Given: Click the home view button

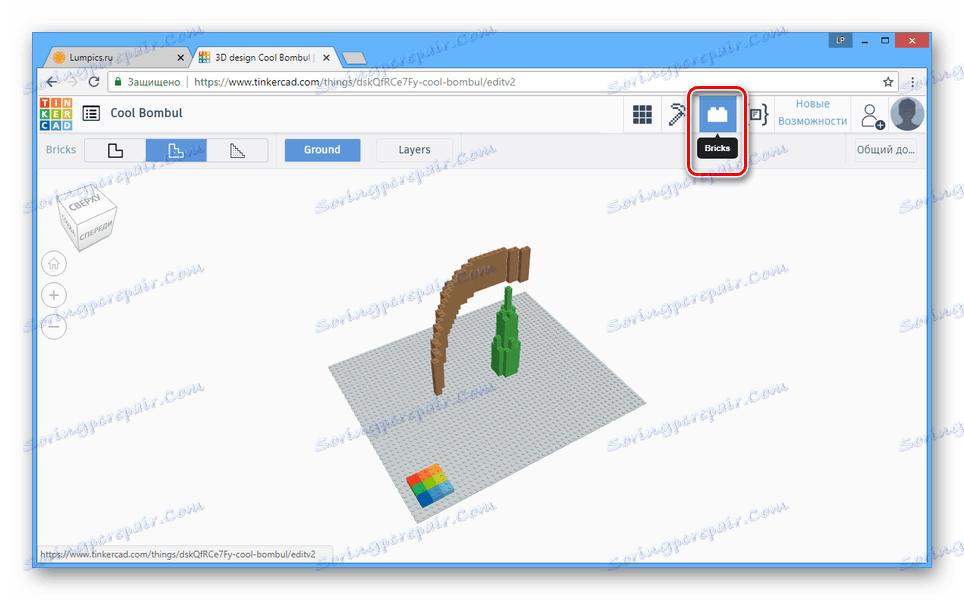Looking at the screenshot, I should click(54, 264).
